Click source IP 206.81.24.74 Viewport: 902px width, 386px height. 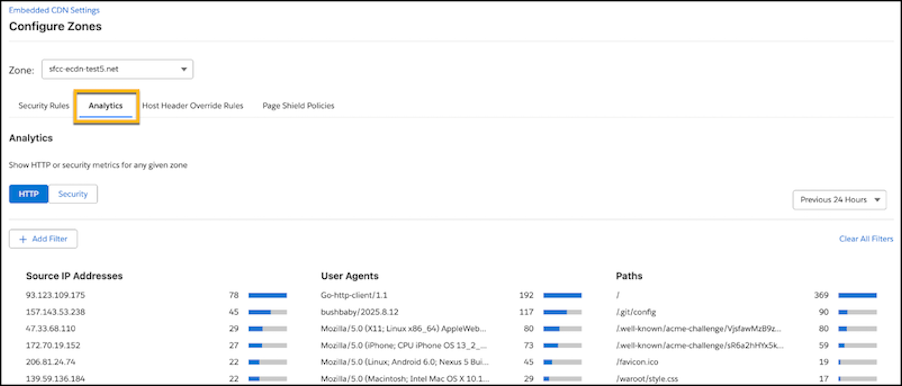[51, 362]
